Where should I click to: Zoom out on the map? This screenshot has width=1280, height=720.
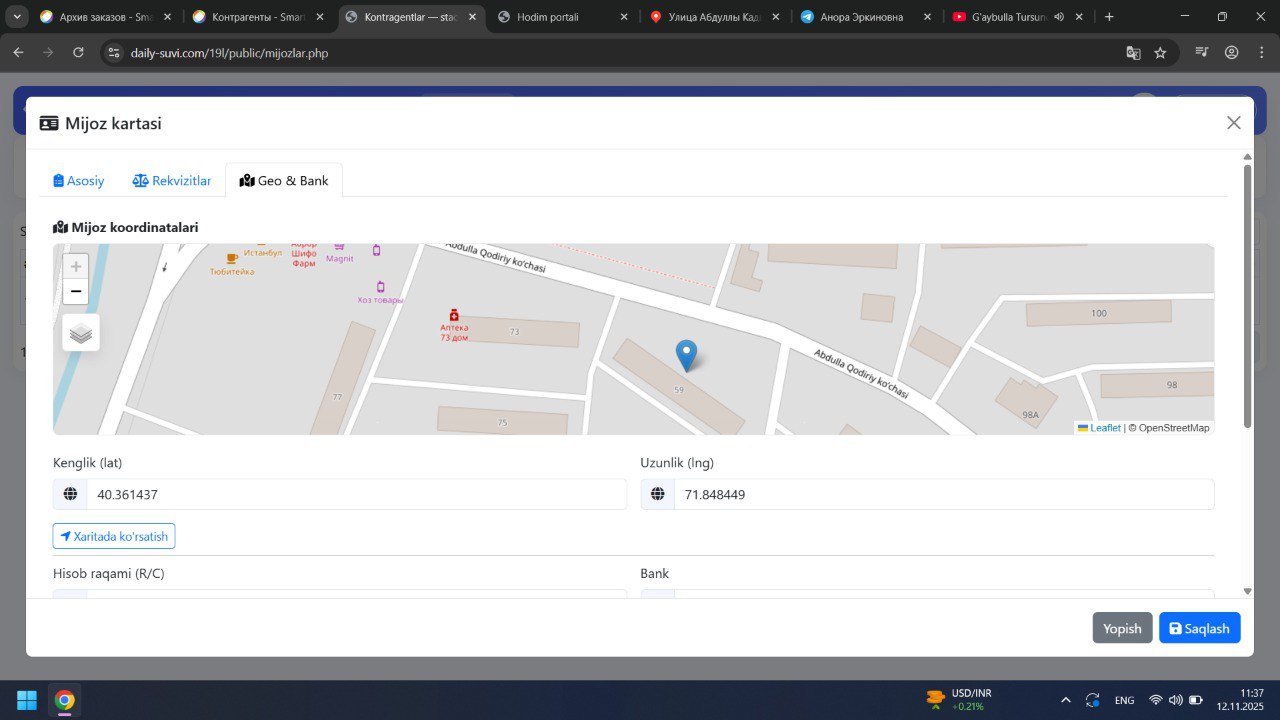pyautogui.click(x=76, y=292)
